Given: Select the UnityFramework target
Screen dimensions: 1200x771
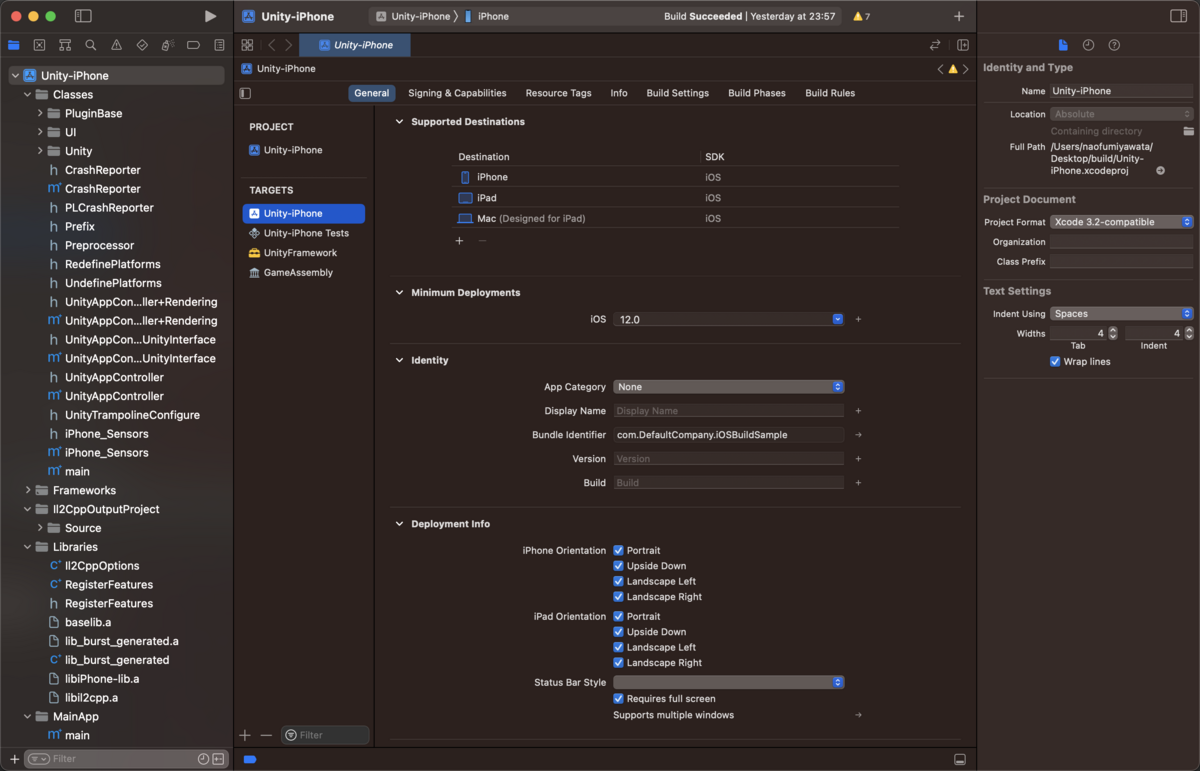Looking at the screenshot, I should [299, 252].
